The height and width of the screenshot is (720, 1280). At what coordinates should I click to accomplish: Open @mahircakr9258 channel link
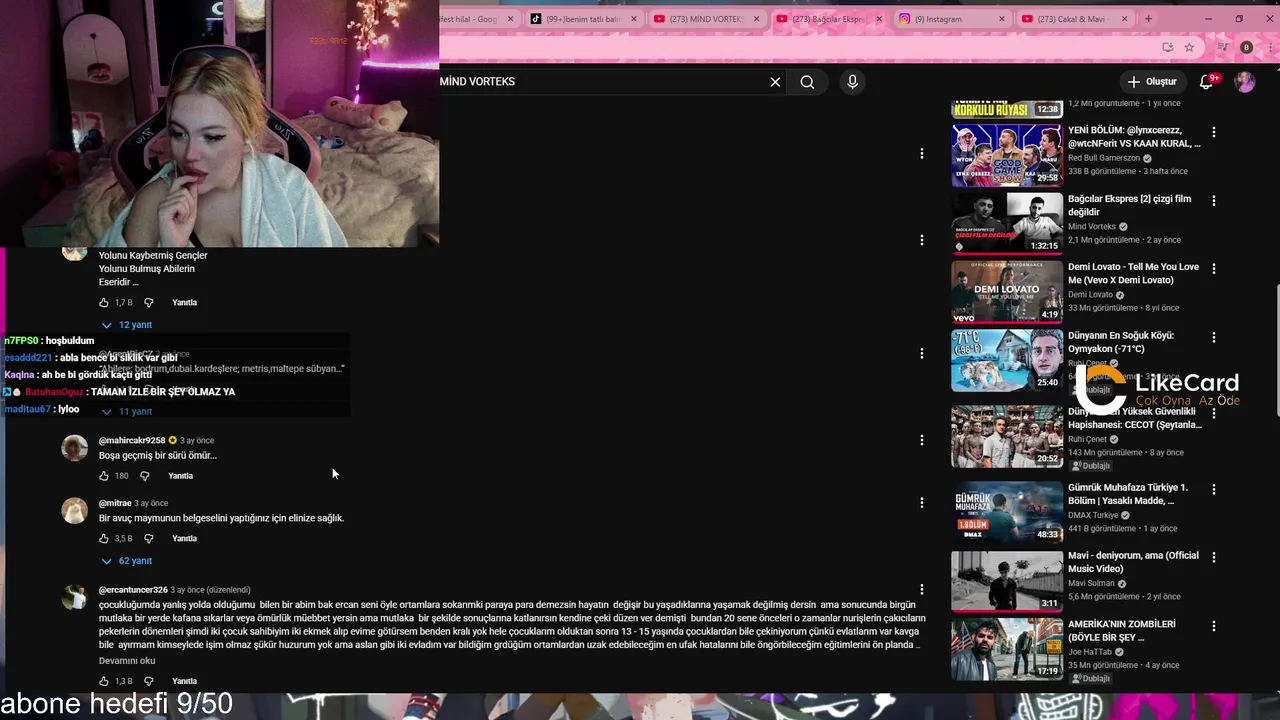(132, 440)
